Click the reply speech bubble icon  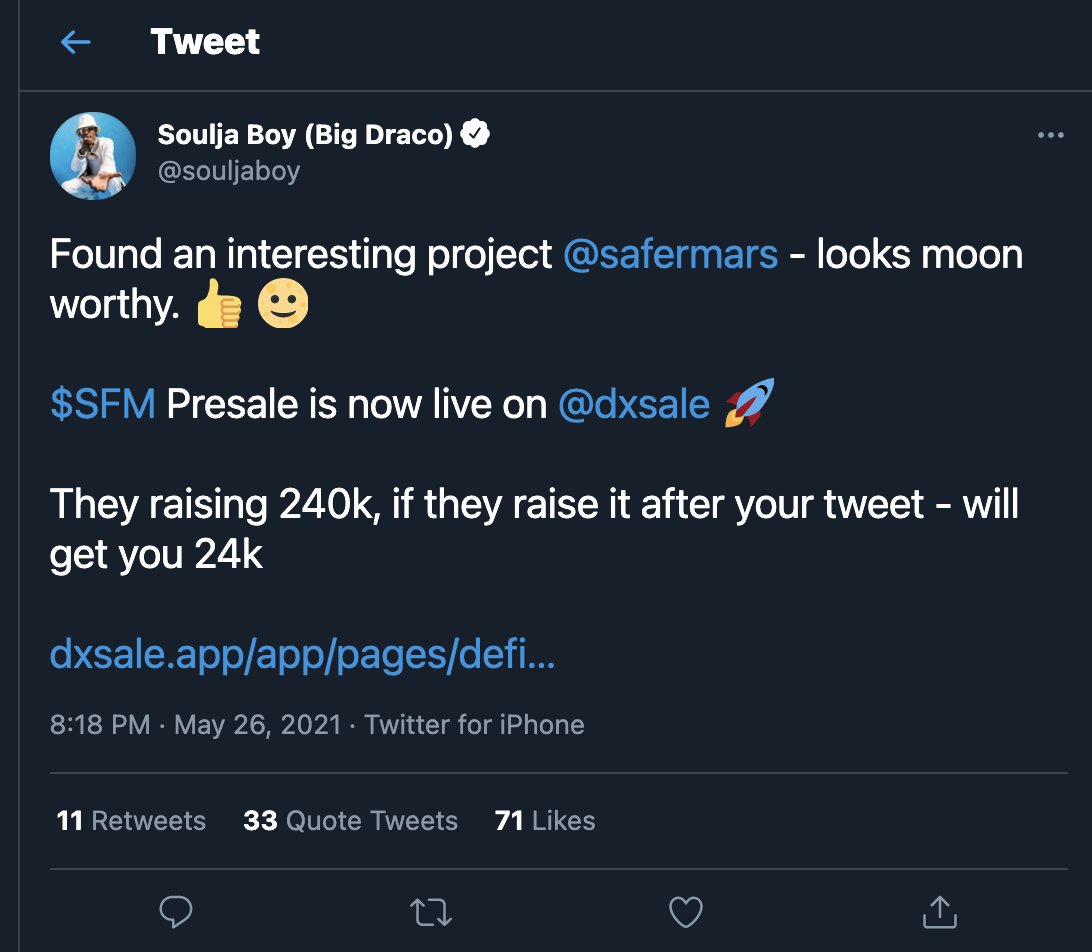176,911
